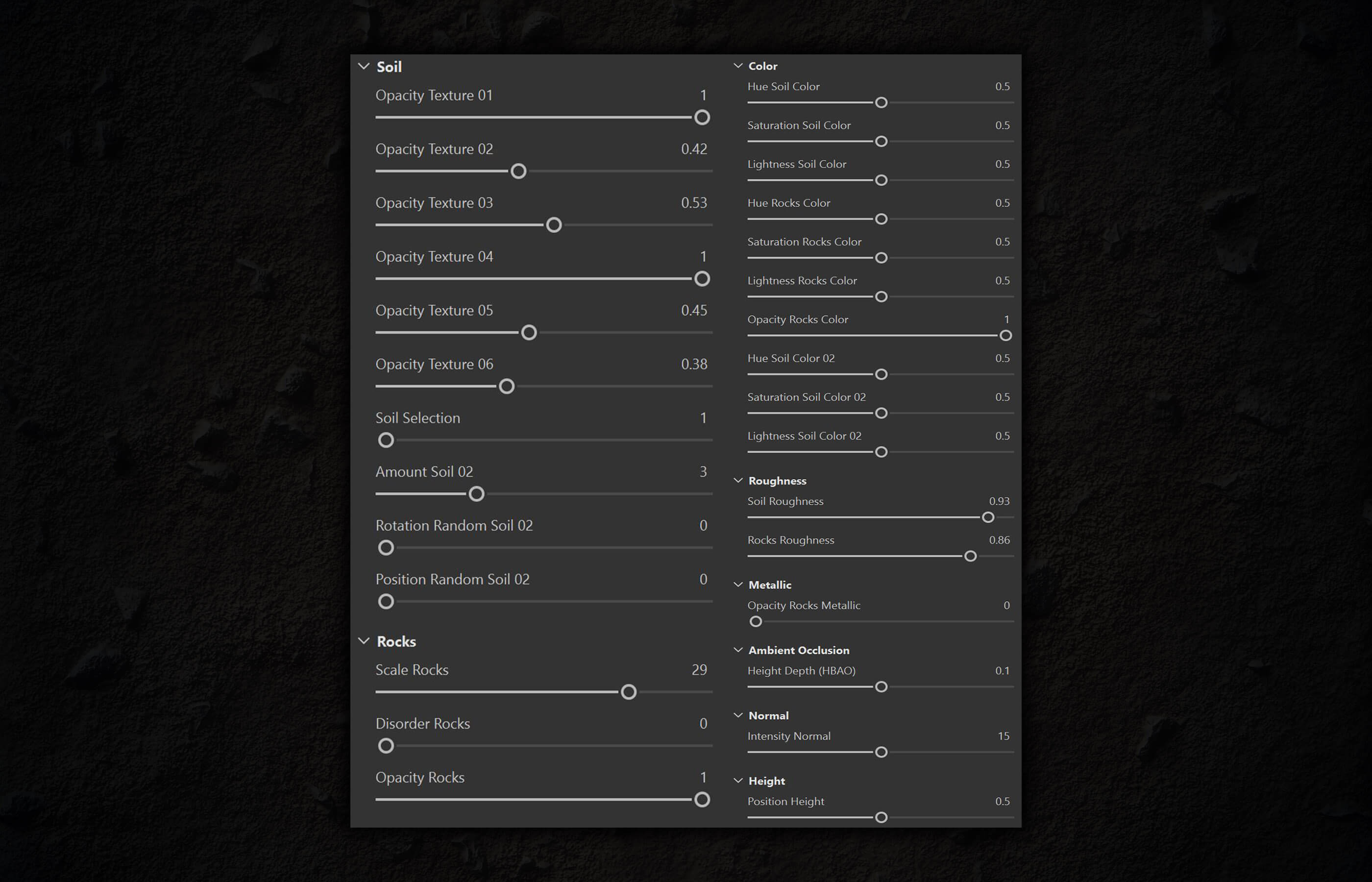
Task: Click the Opacity Rocks Color slider handle
Action: [x=1005, y=336]
